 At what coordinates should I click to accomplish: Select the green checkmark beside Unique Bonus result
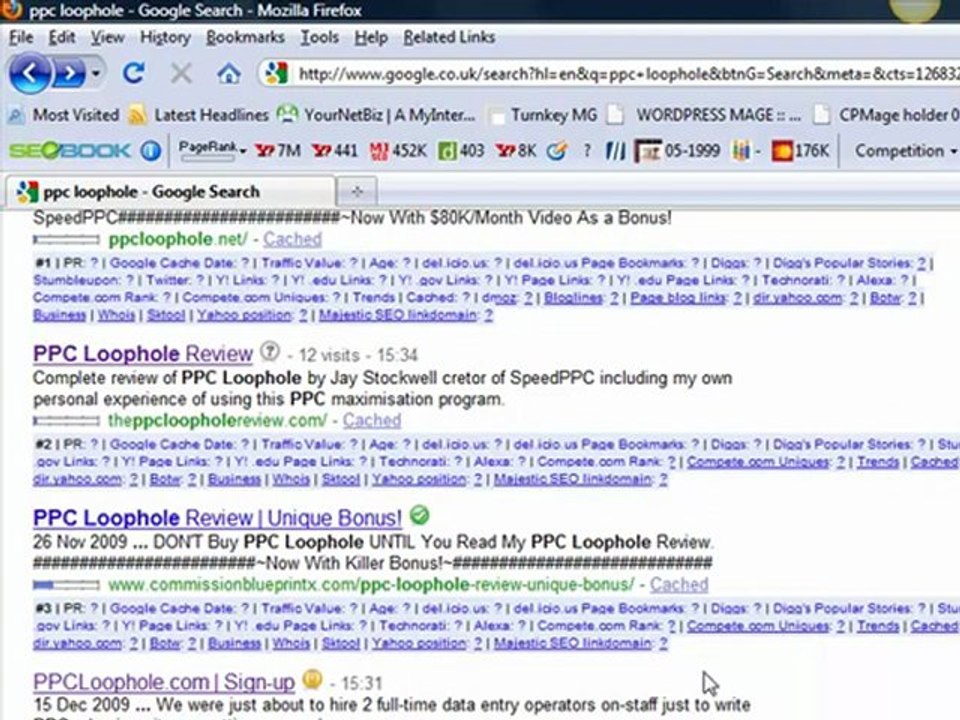420,516
